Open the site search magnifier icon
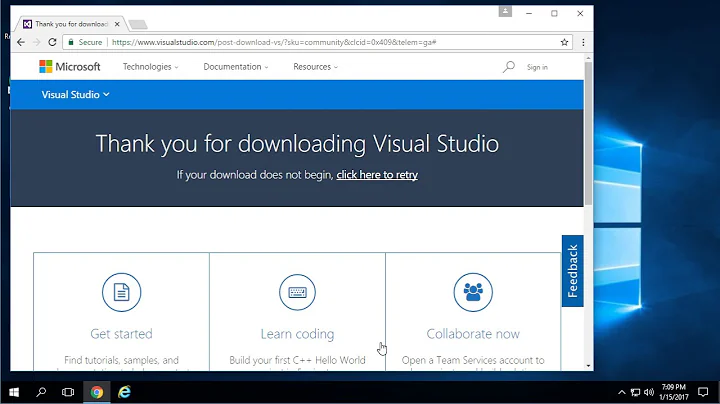The height and width of the screenshot is (404, 720). pyautogui.click(x=508, y=67)
